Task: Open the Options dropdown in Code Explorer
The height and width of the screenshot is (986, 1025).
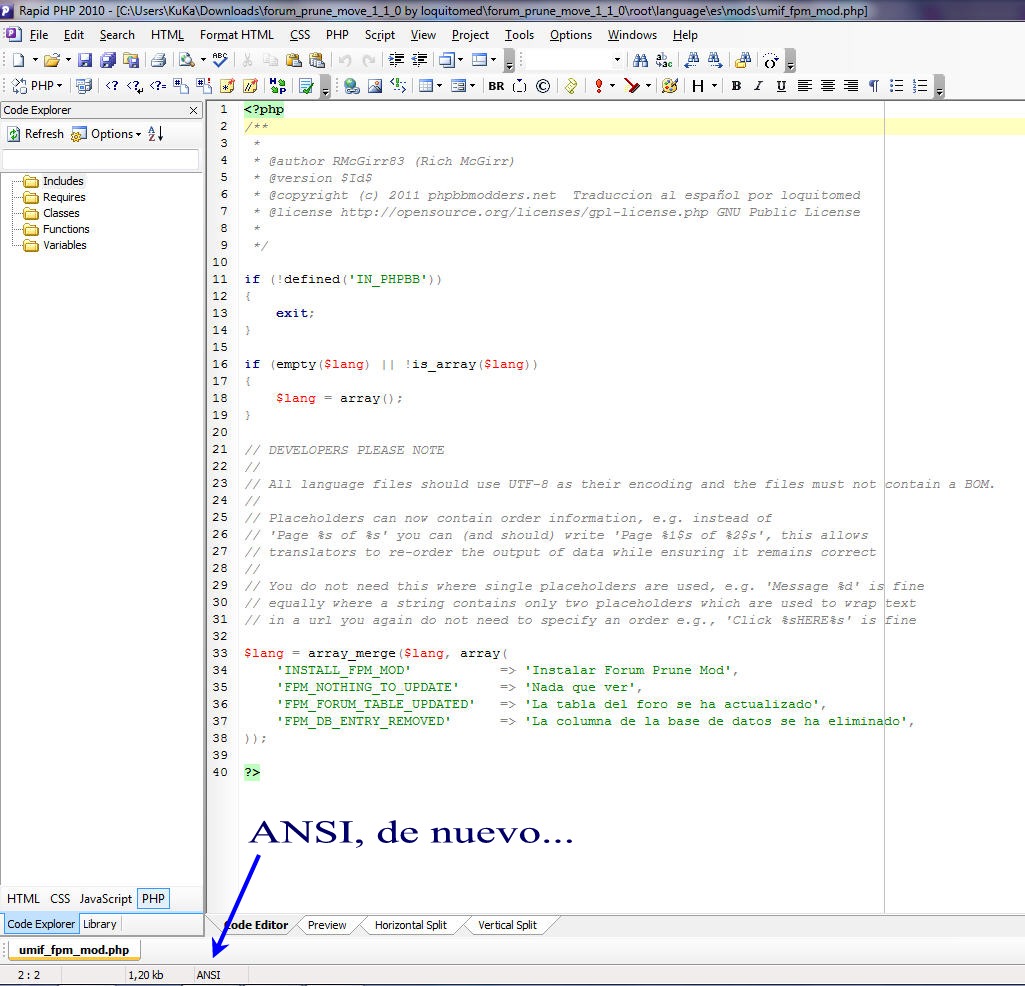Action: (x=107, y=134)
